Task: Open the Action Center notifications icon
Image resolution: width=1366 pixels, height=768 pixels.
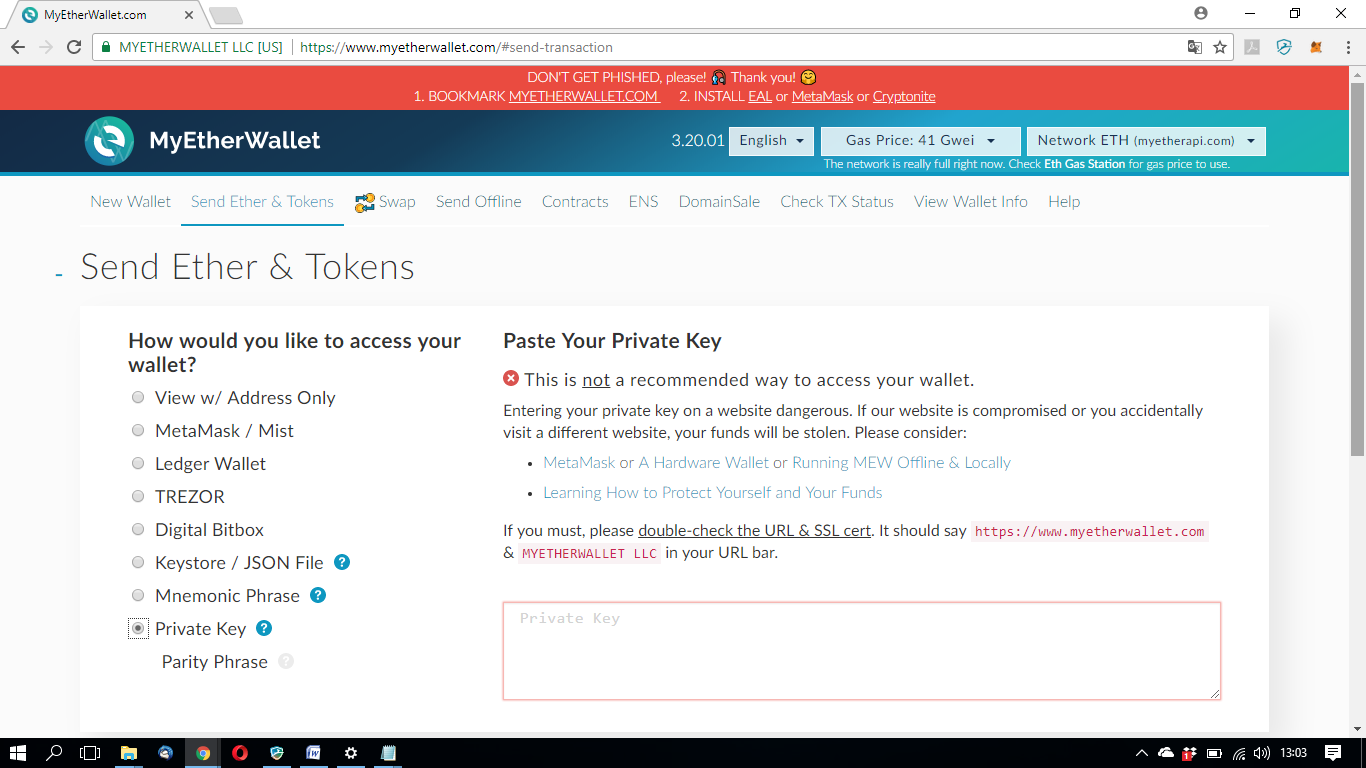Action: pyautogui.click(x=1333, y=753)
